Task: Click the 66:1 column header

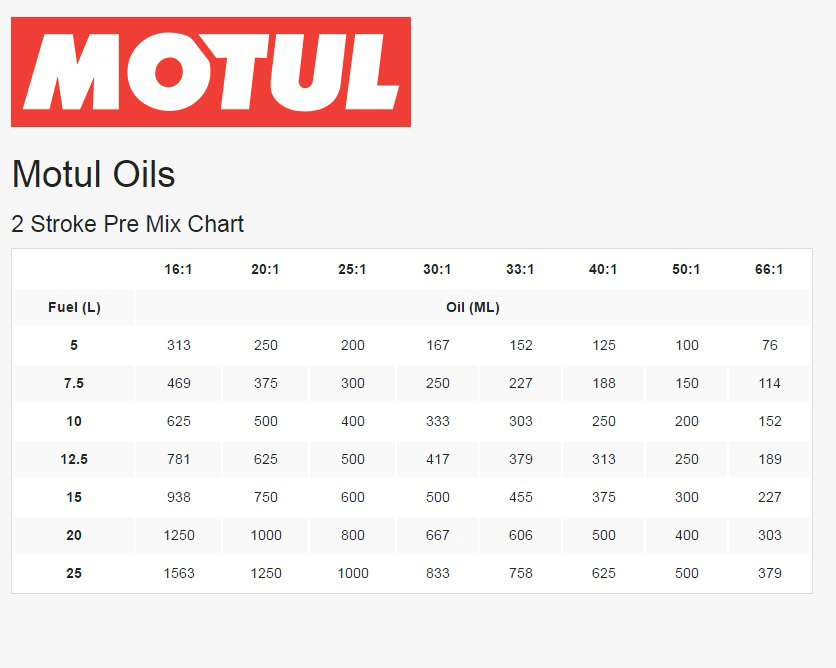Action: click(769, 269)
